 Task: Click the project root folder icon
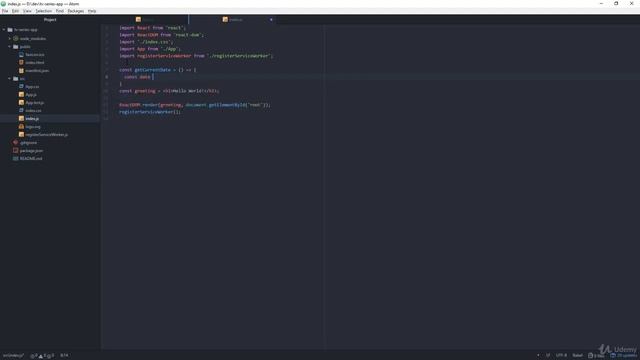pyautogui.click(x=10, y=30)
